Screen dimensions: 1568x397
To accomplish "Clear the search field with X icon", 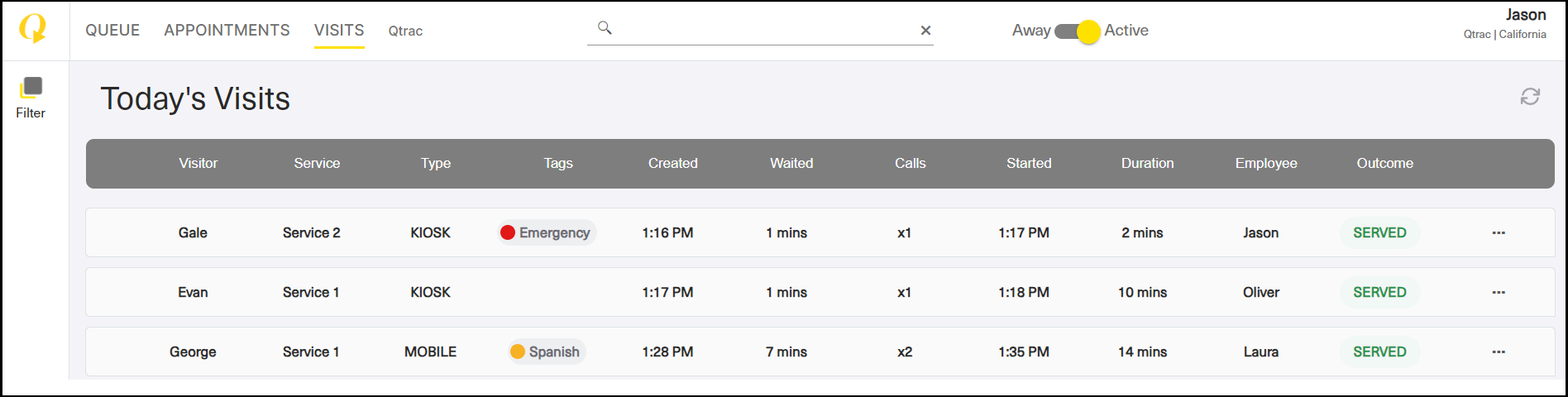I will click(925, 31).
